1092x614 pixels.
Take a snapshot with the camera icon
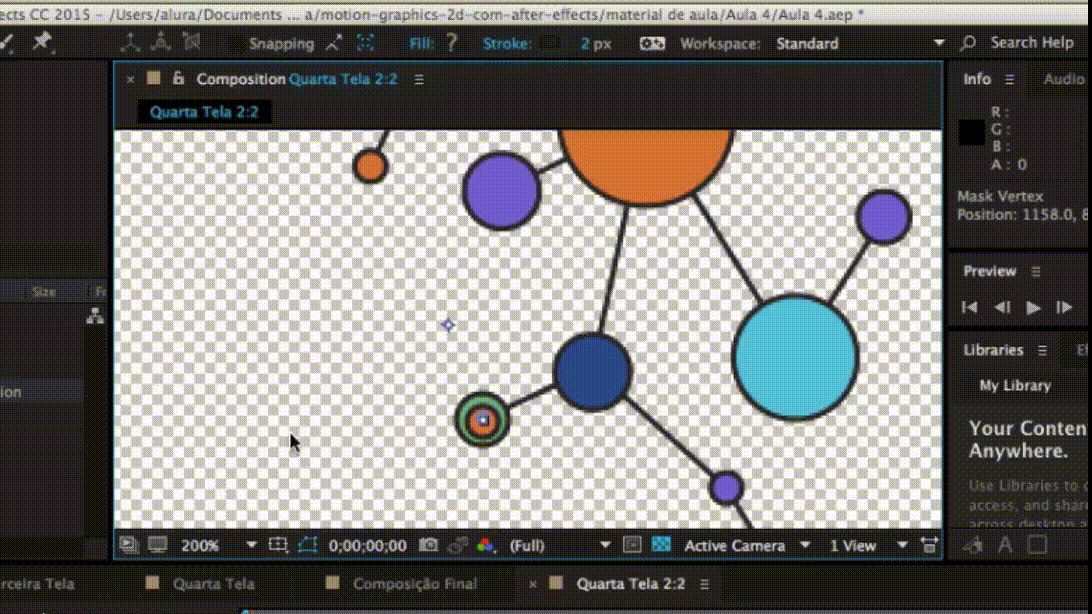[x=429, y=545]
